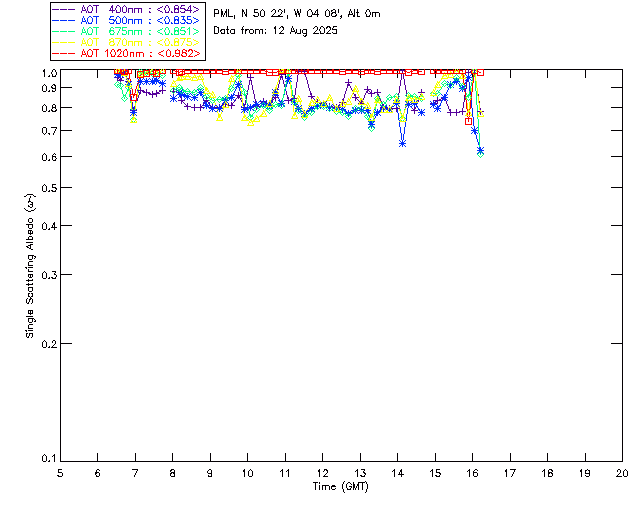Click the y-axis tick label 0.8
Image resolution: width=640 pixels, height=512 pixels.
49,108
